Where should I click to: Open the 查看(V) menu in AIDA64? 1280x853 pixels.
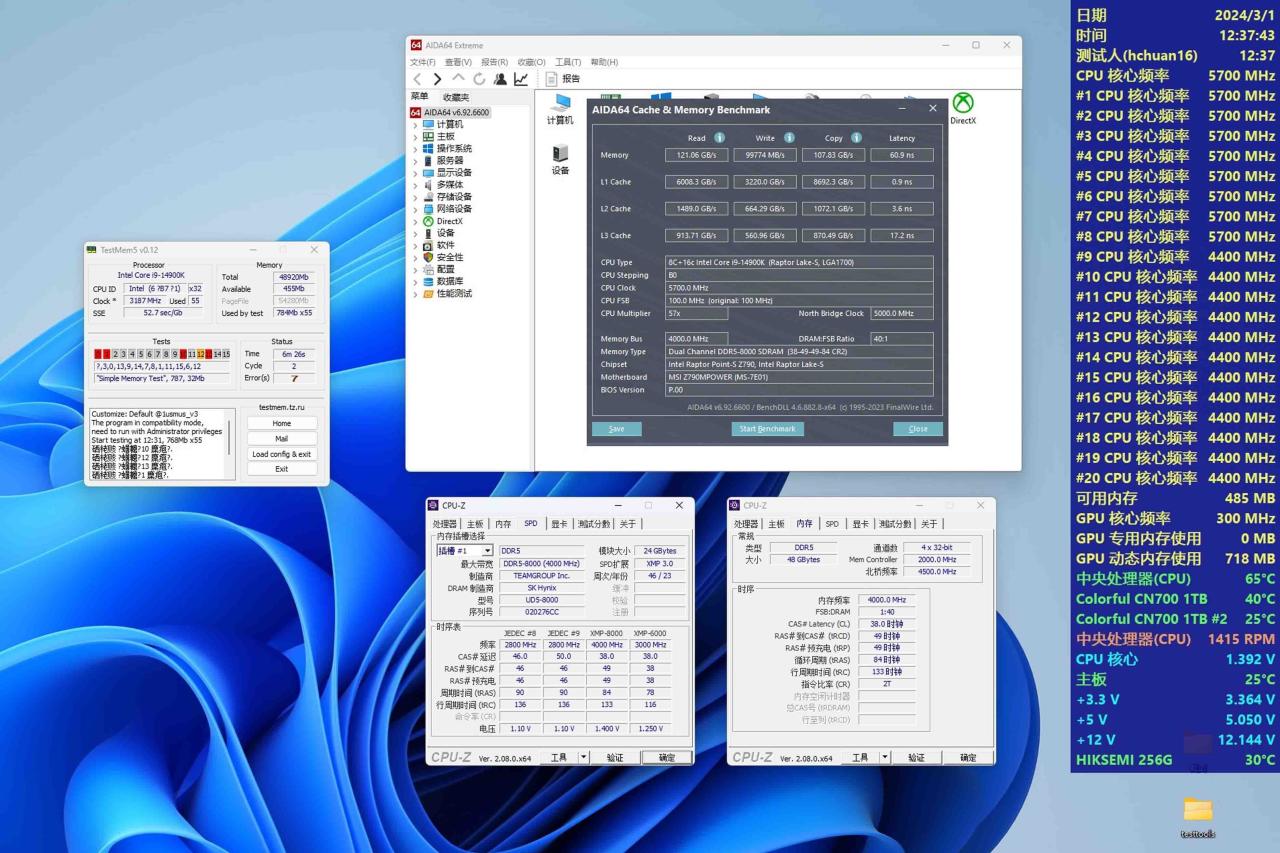pos(459,62)
